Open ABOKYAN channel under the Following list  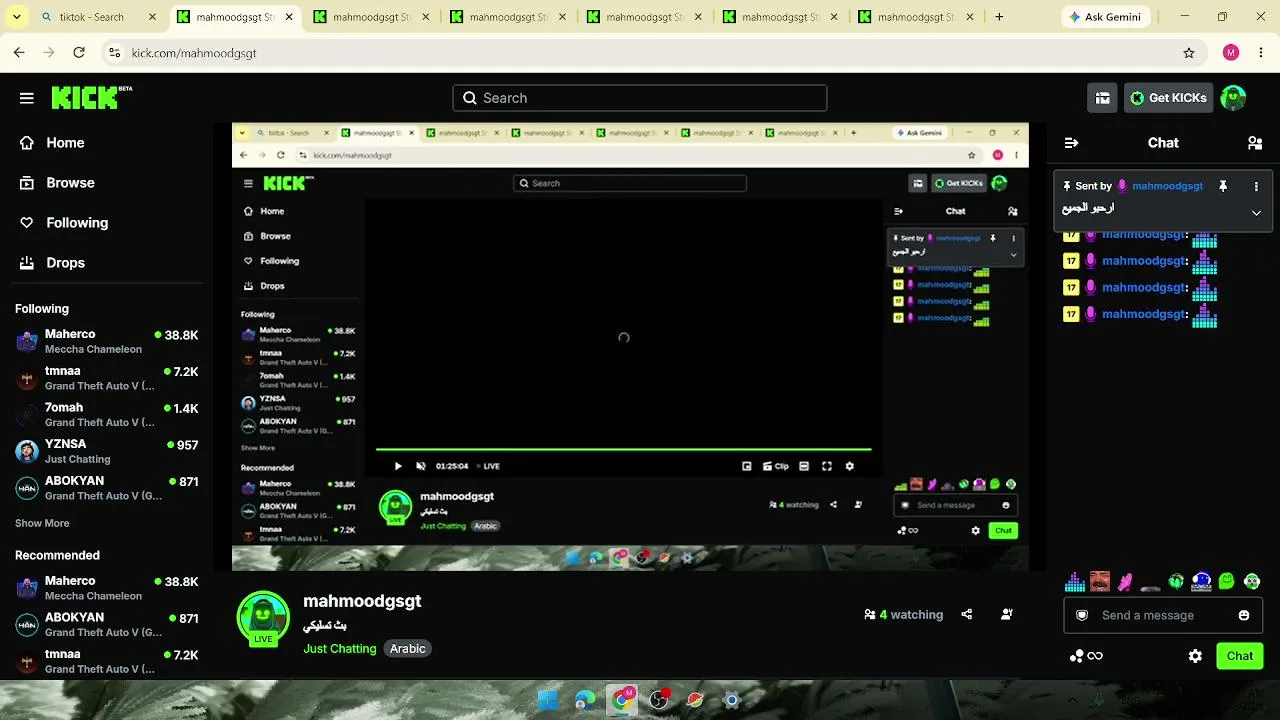[x=107, y=488]
